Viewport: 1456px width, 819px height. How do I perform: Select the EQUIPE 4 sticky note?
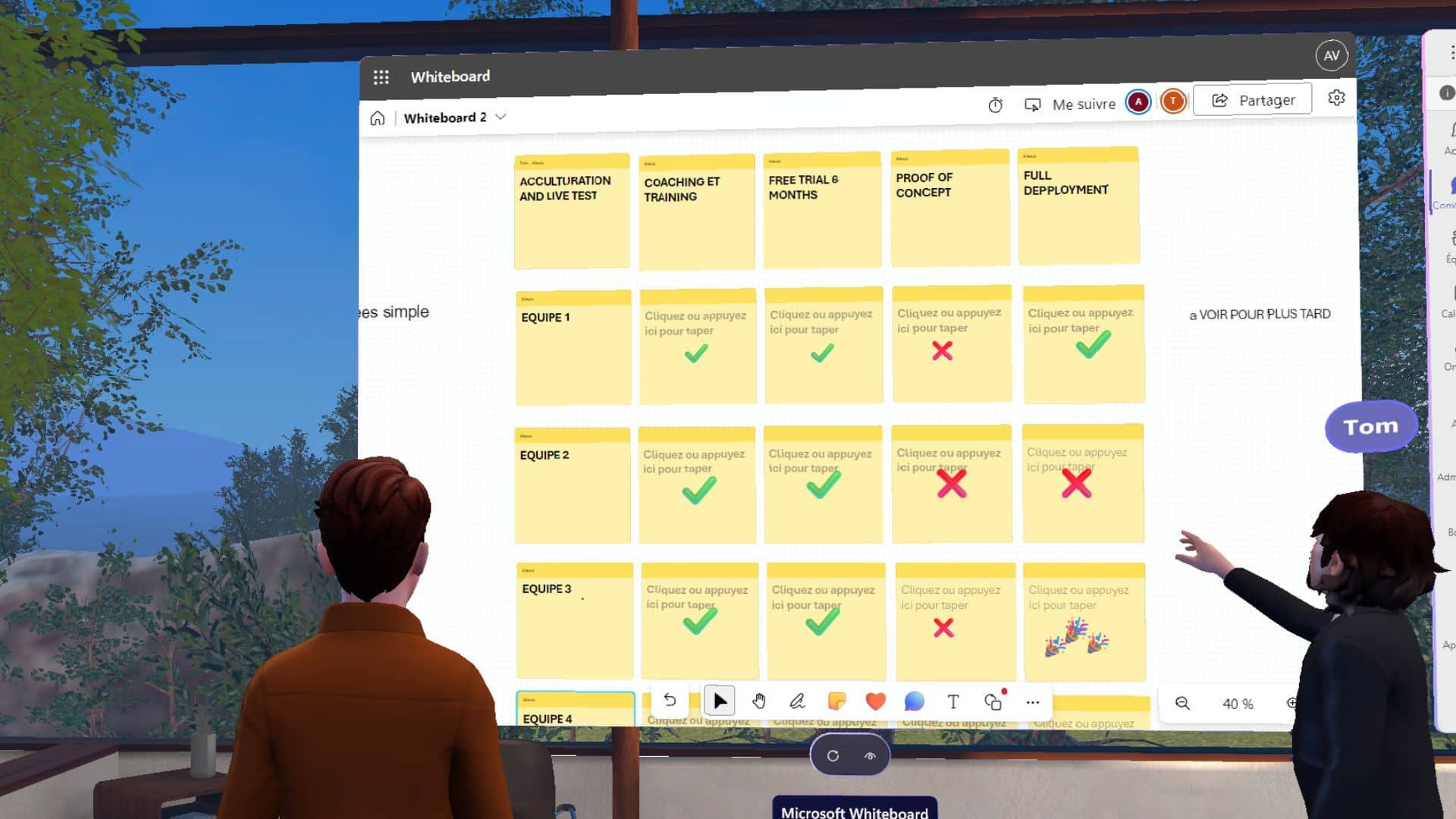tap(576, 710)
